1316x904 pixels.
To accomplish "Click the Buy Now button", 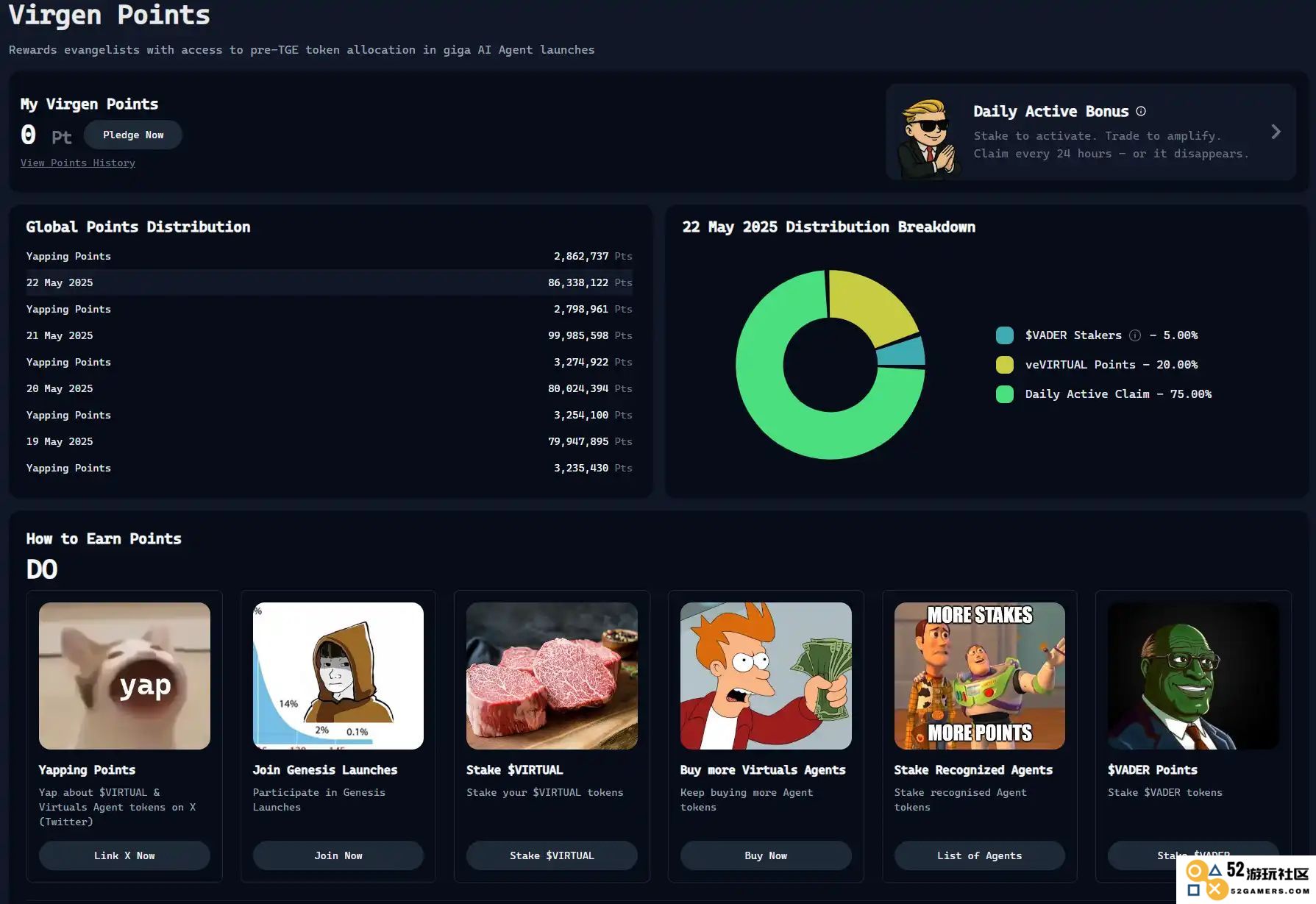I will click(766, 855).
